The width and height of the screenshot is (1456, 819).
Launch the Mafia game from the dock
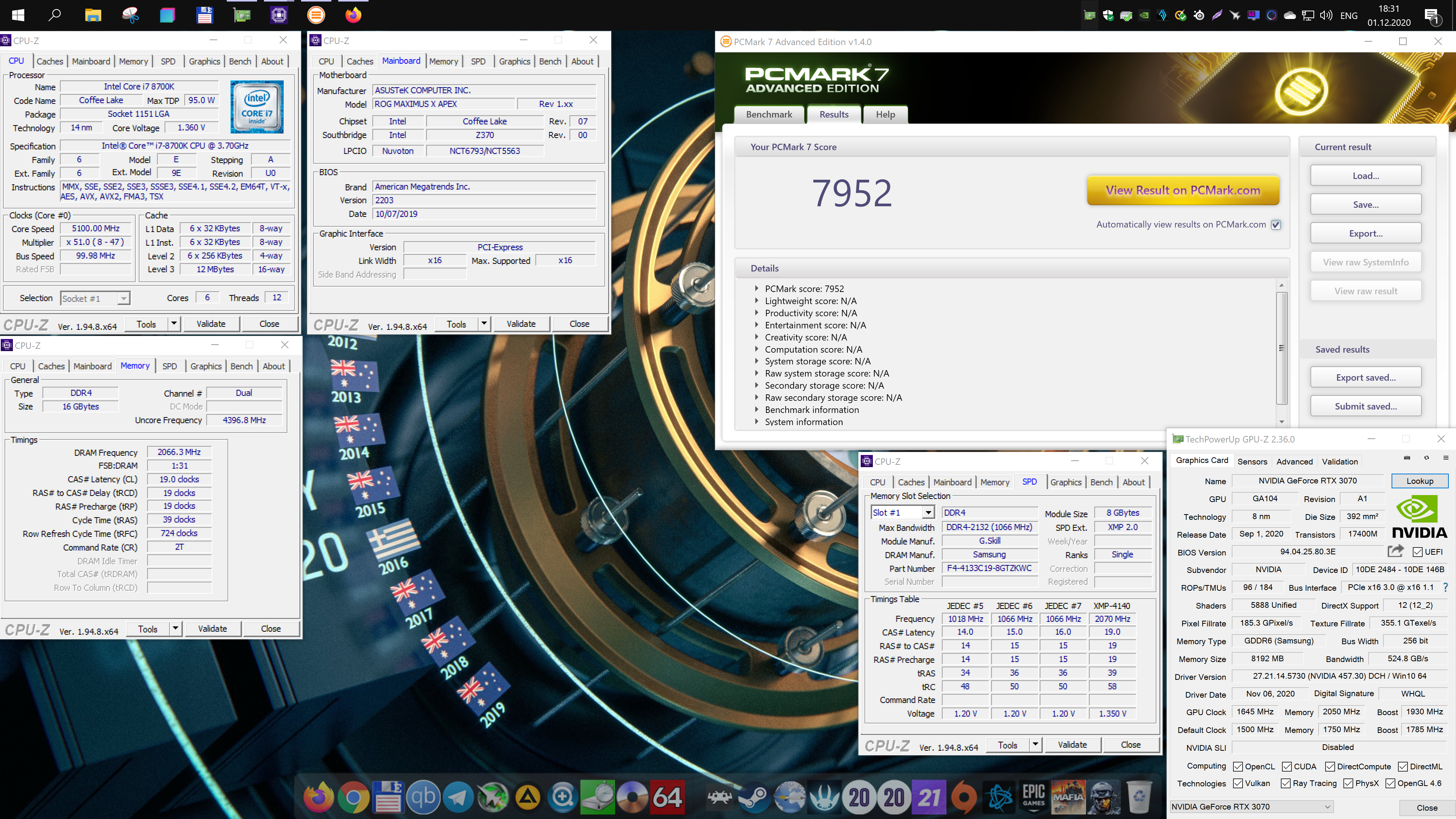point(1068,797)
